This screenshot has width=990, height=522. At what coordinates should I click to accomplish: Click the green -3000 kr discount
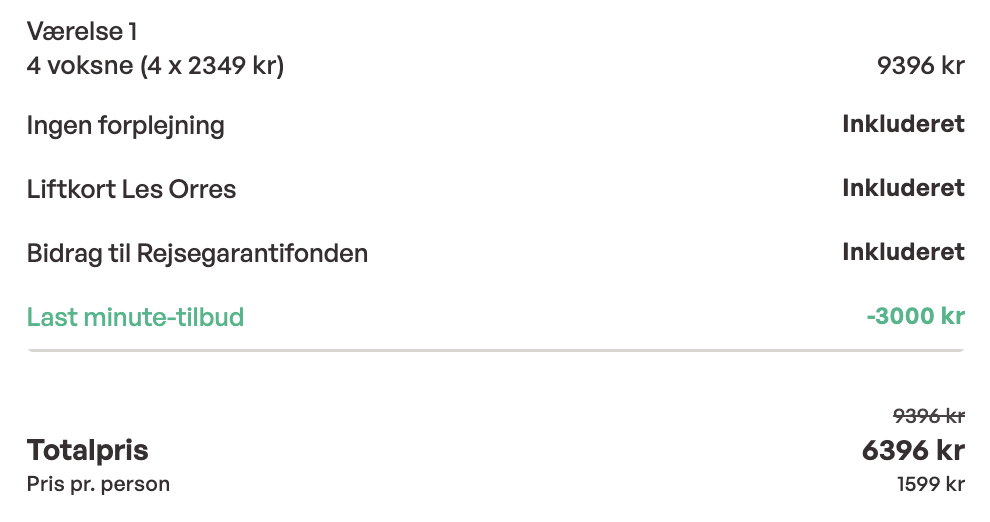pos(915,317)
